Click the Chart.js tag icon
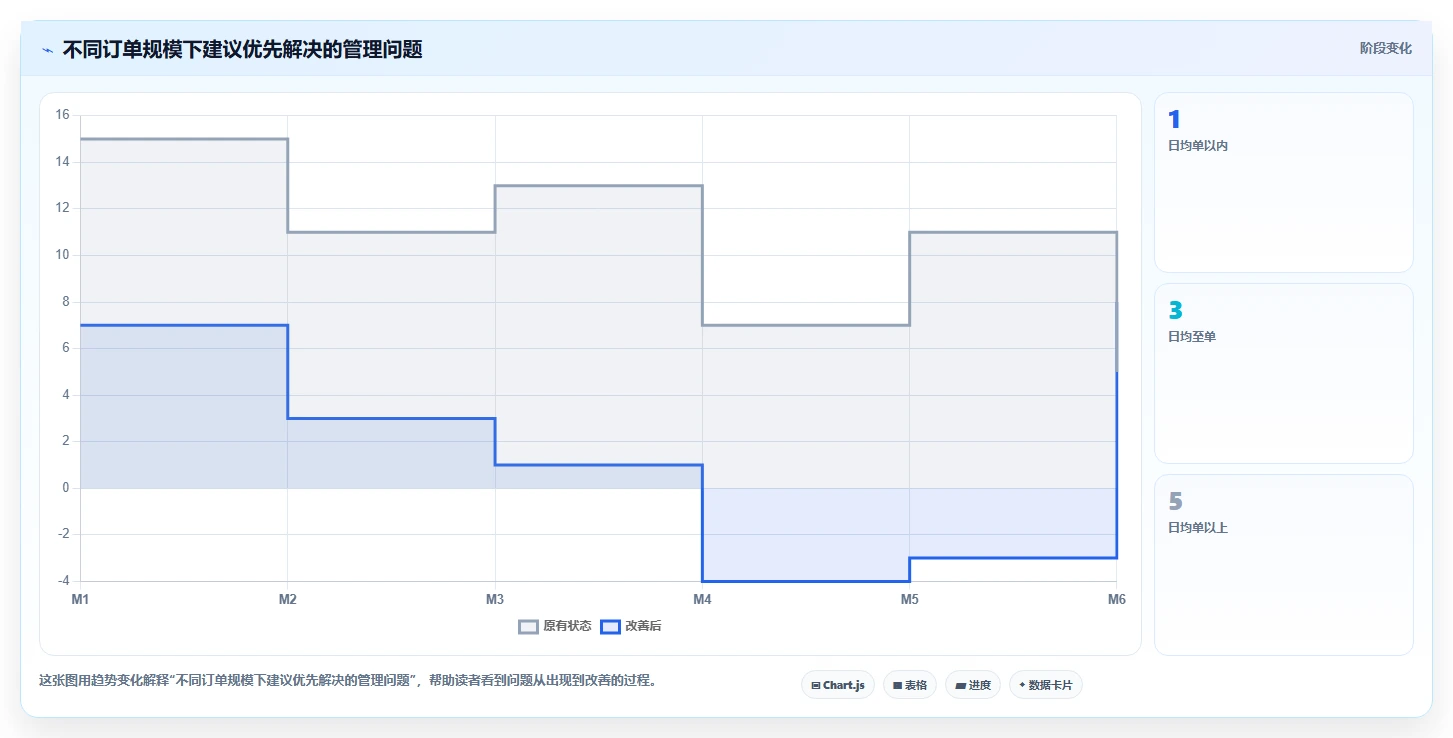This screenshot has height=738, width=1453. (x=816, y=686)
